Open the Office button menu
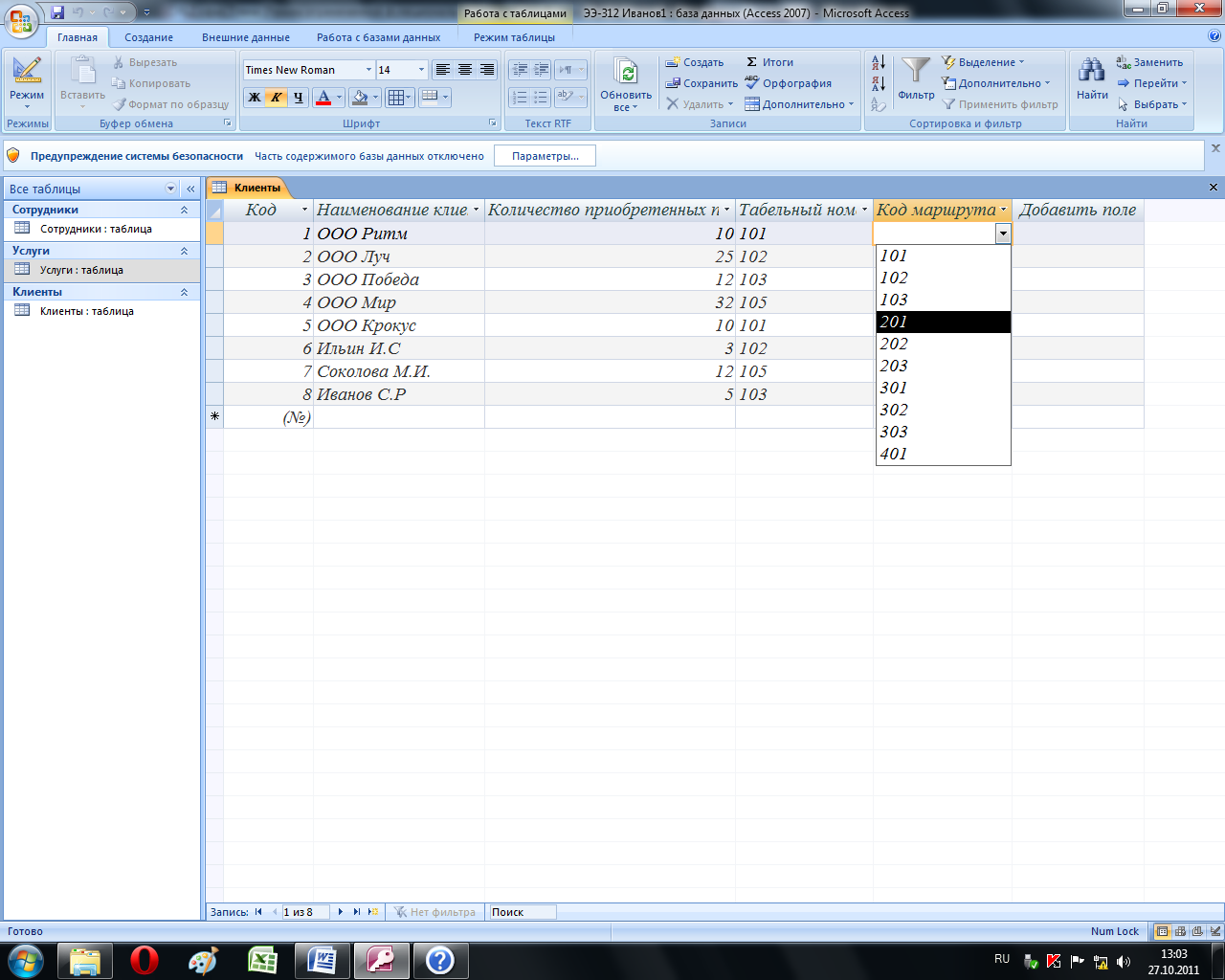The width and height of the screenshot is (1225, 980). pos(21,20)
